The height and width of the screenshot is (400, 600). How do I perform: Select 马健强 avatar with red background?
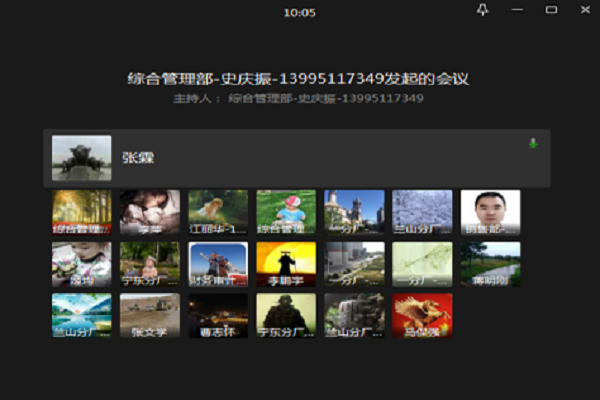422,315
